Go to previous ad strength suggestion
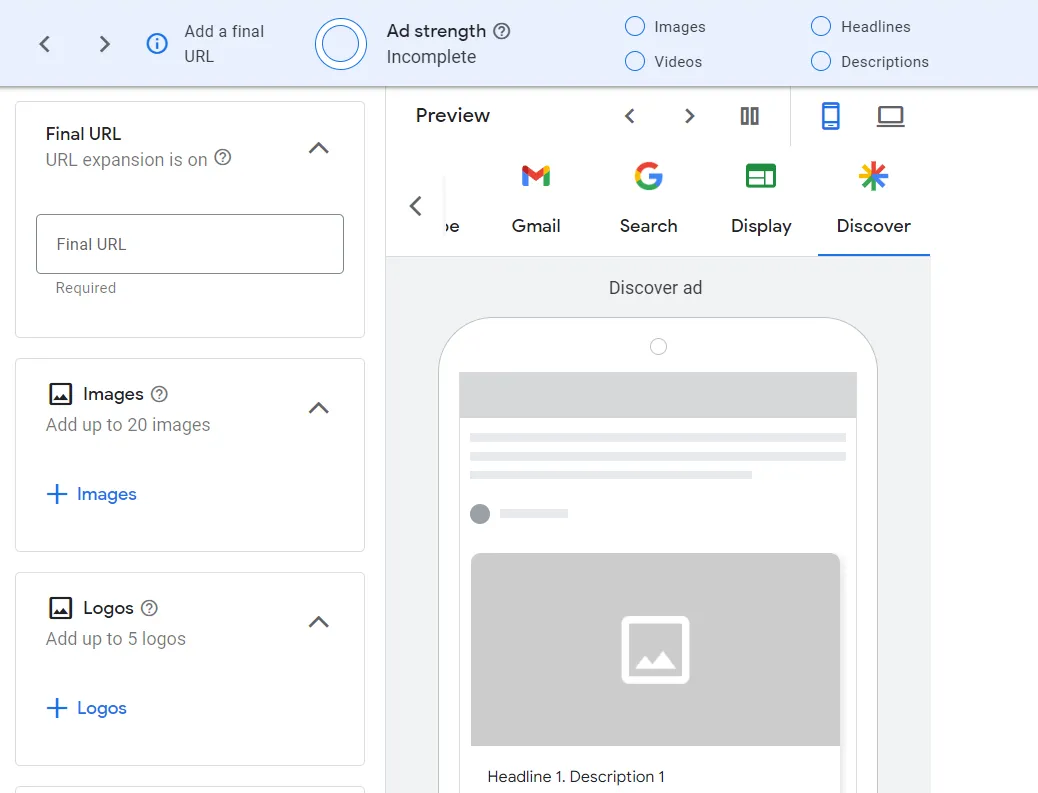This screenshot has height=793, width=1038. click(44, 44)
